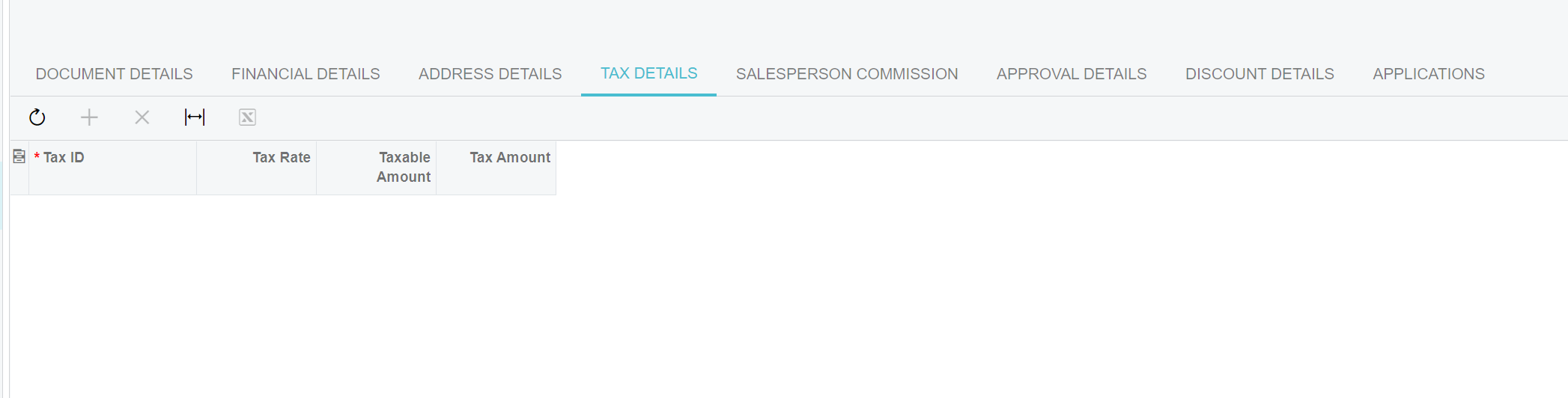Add a new tax row

point(89,117)
